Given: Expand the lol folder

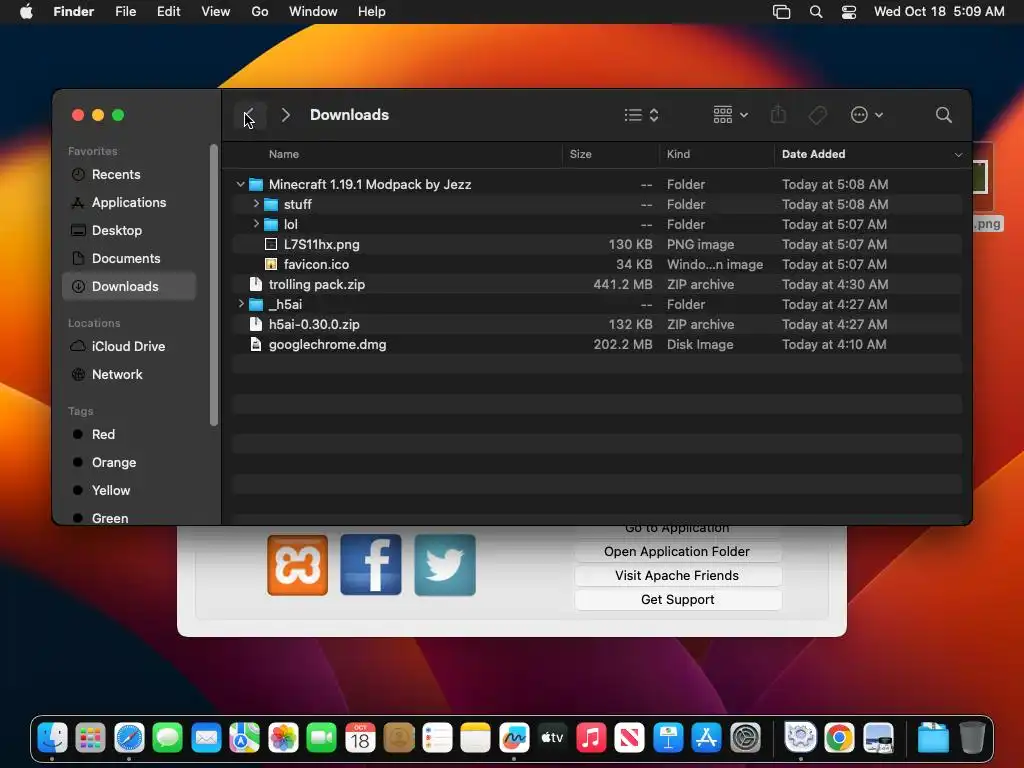Looking at the screenshot, I should (256, 224).
